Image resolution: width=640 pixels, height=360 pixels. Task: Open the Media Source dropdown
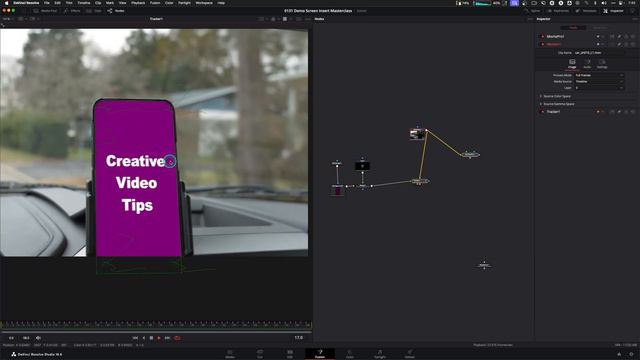599,82
